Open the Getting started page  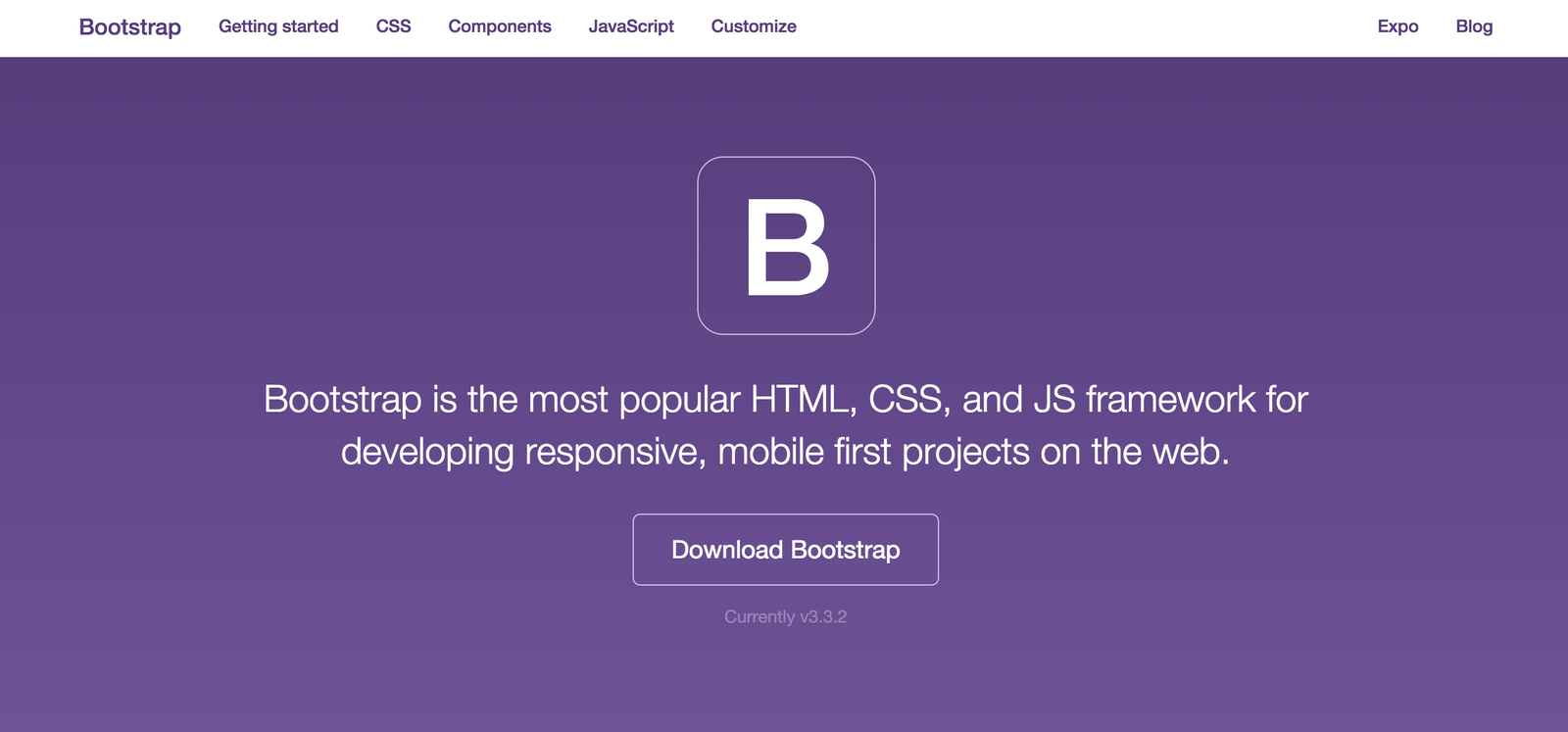tap(278, 26)
